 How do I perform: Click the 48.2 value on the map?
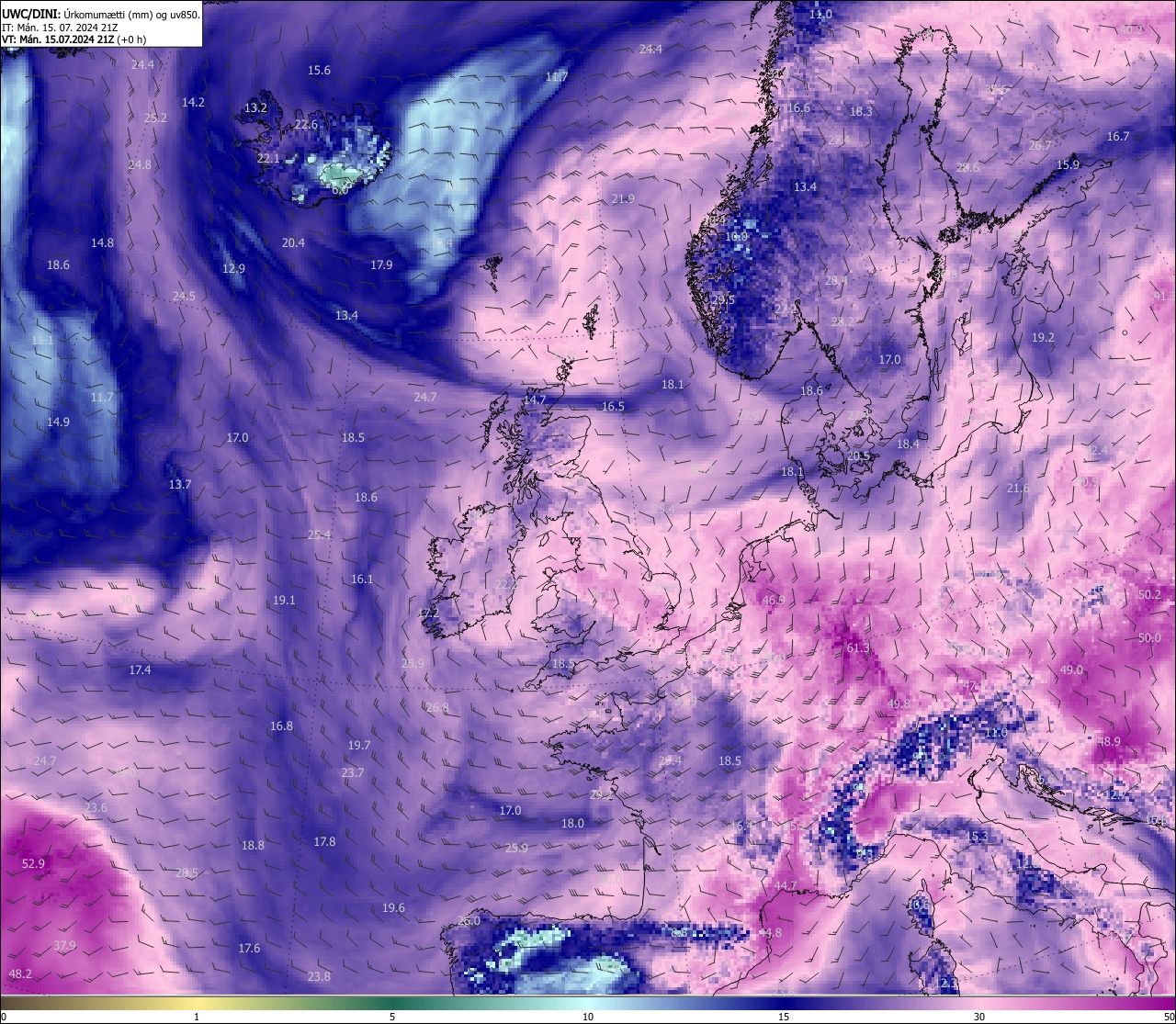(20, 973)
